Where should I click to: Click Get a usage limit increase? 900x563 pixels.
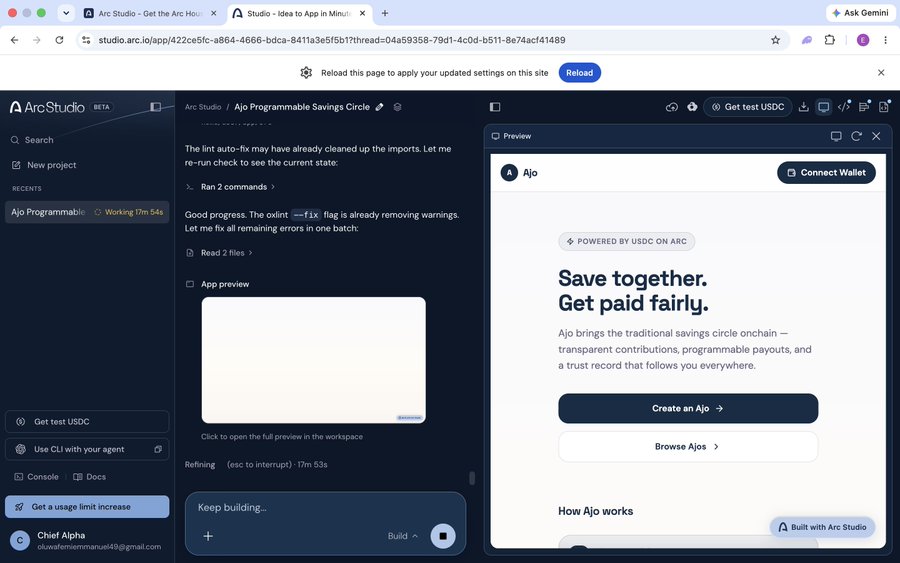[x=87, y=507]
